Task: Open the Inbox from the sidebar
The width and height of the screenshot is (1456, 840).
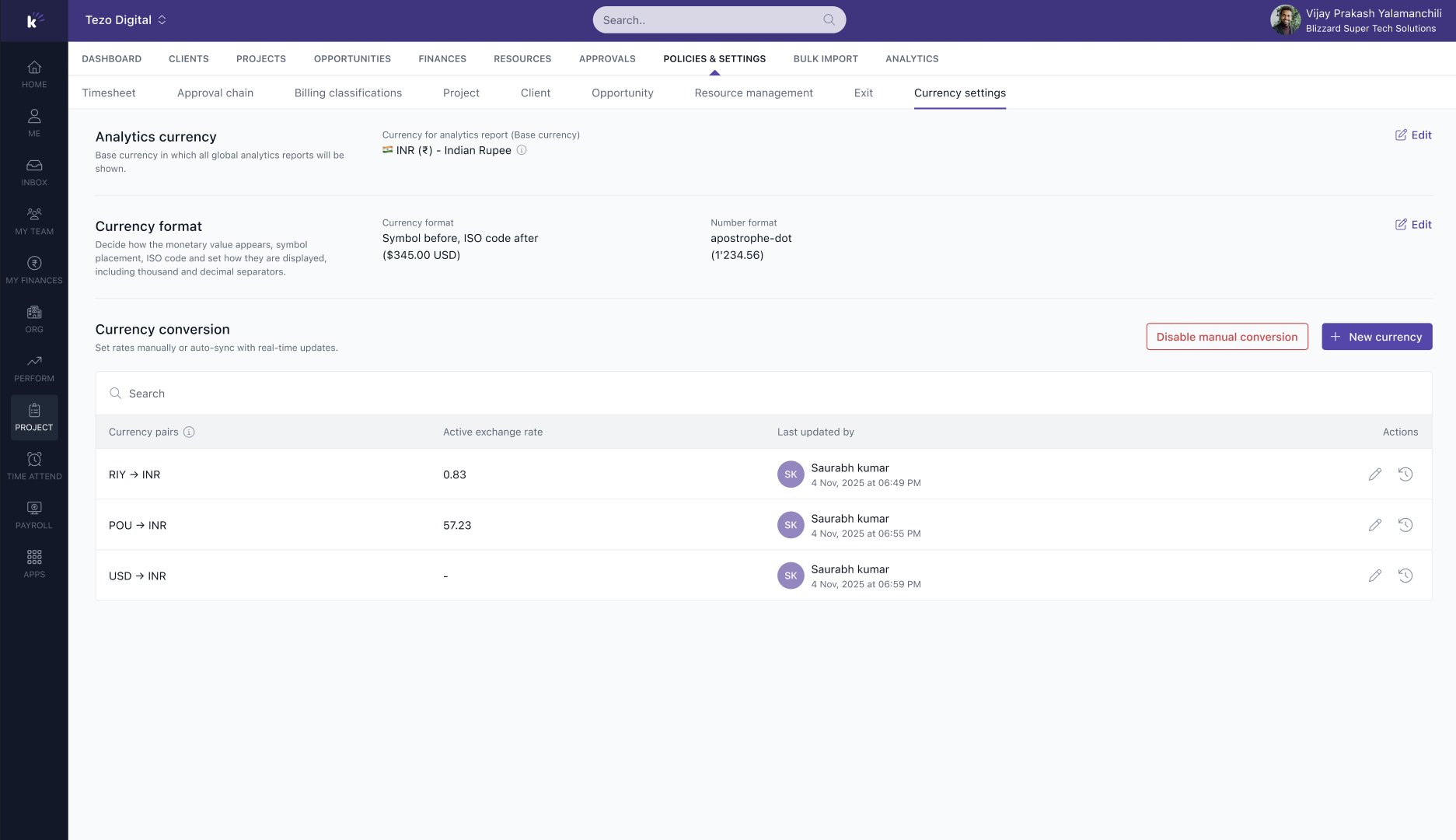Action: [34, 173]
